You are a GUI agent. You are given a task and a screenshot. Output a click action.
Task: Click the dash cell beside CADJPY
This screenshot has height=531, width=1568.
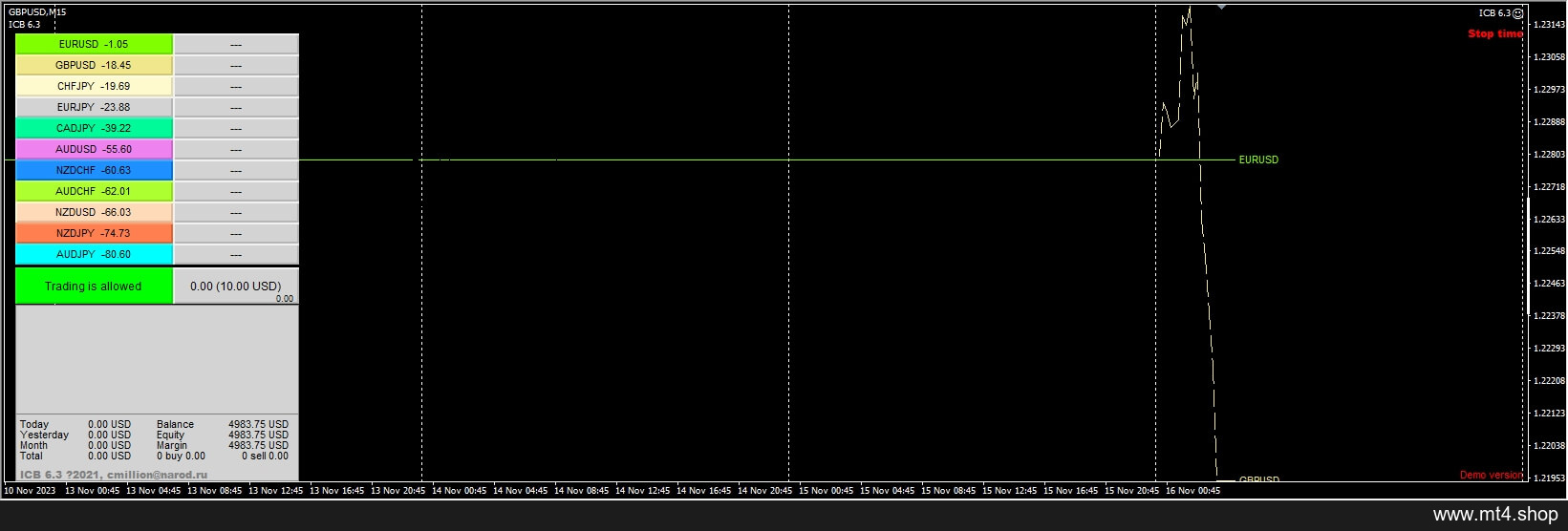(x=236, y=128)
